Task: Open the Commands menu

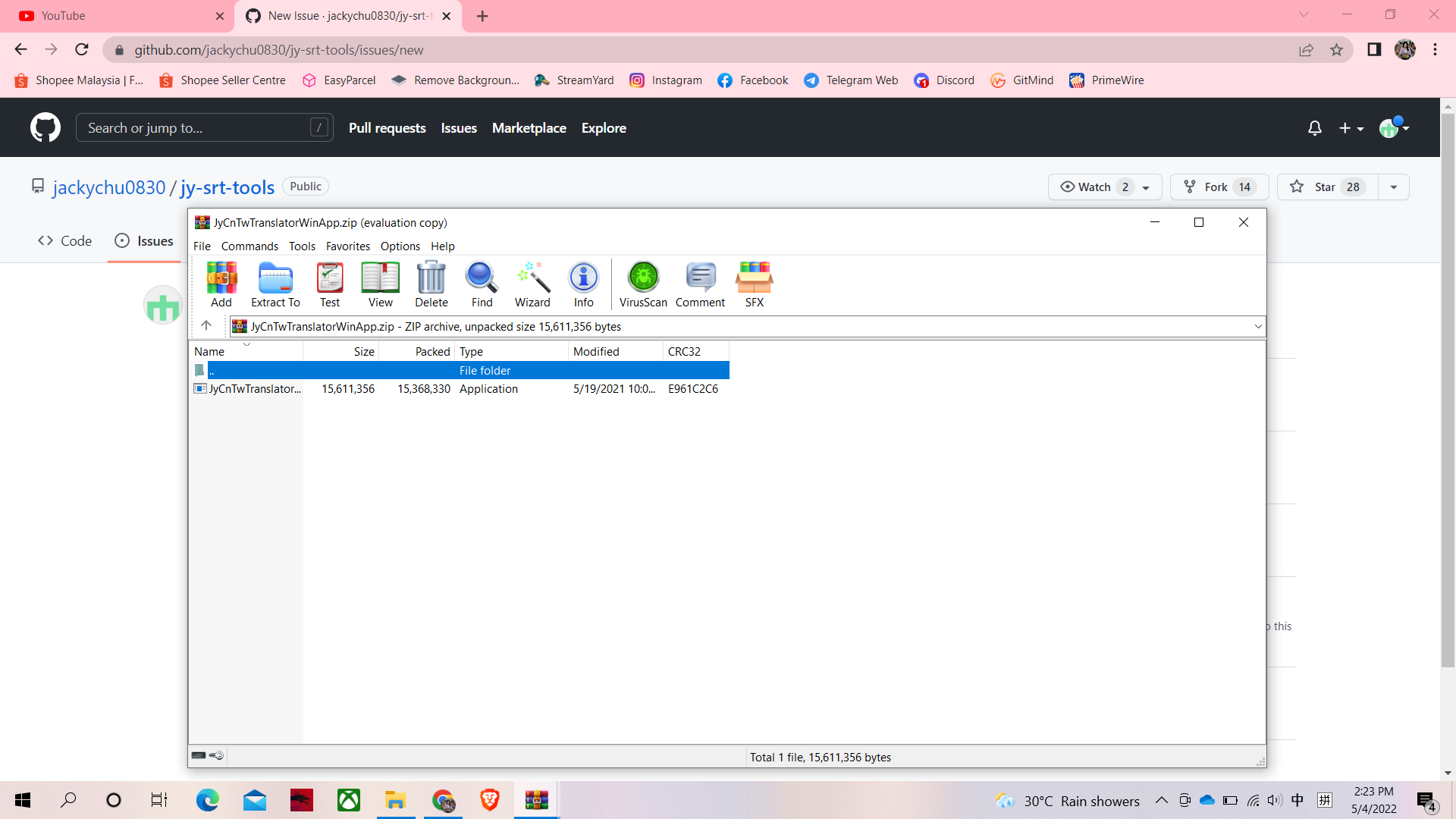Action: tap(249, 246)
